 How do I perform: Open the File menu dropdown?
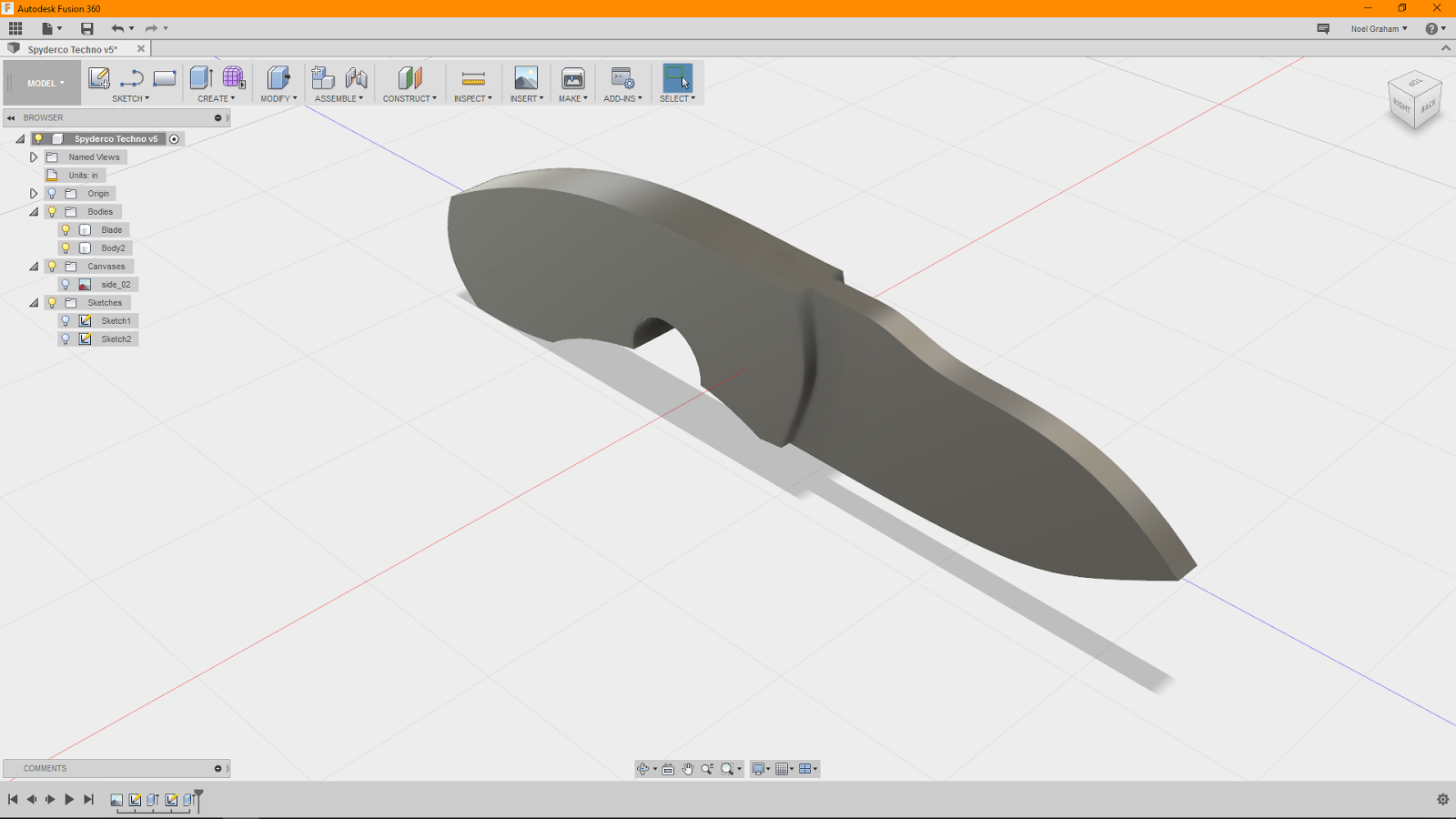pyautogui.click(x=51, y=29)
